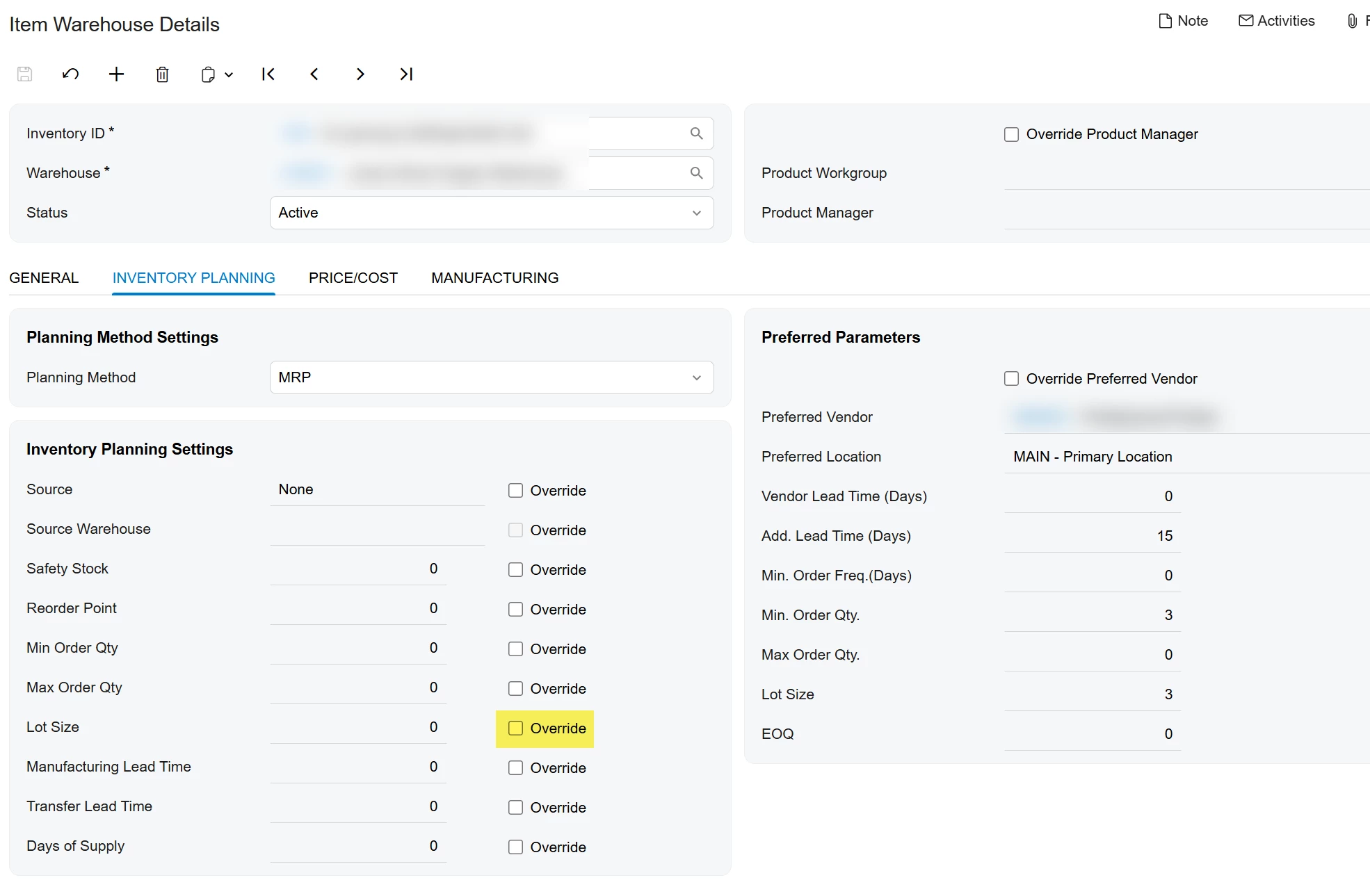Click the Warehouse lookup magnifier icon
This screenshot has height=896, width=1370.
click(696, 173)
